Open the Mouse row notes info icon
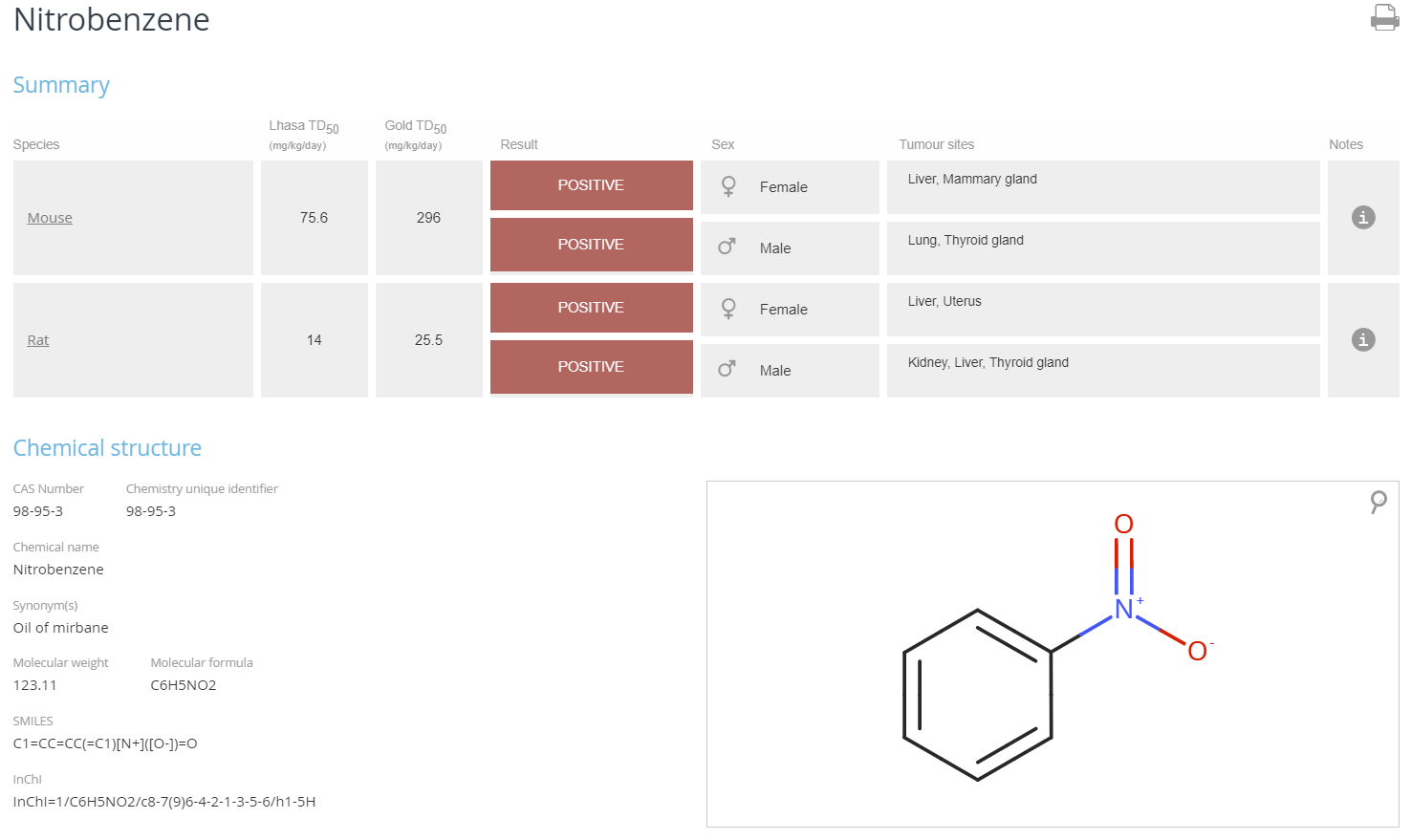This screenshot has height=840, width=1411. click(1363, 217)
